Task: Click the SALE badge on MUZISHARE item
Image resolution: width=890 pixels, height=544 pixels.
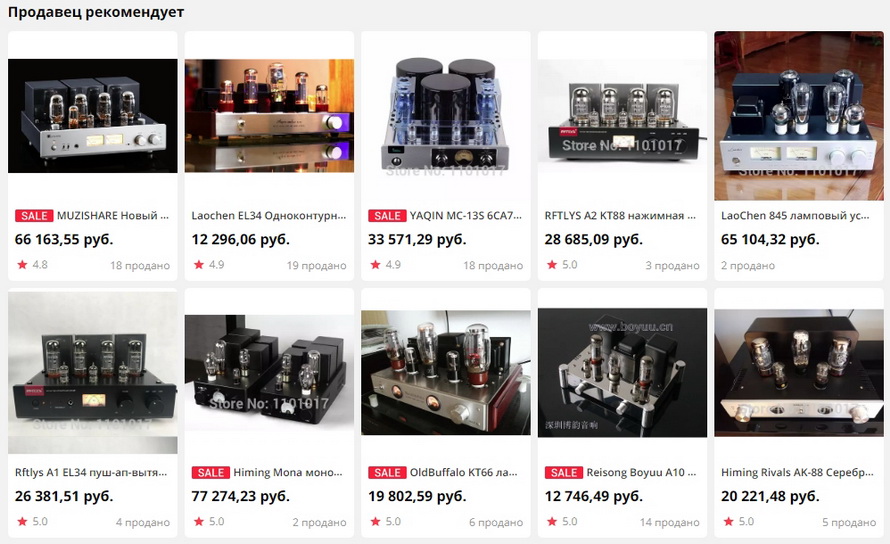Action: 34,216
